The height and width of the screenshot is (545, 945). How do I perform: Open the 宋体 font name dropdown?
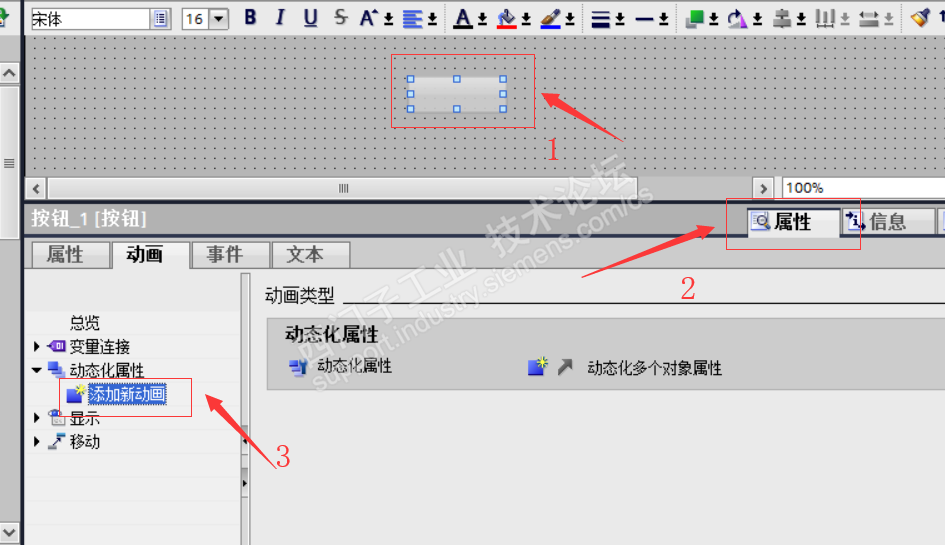pos(160,19)
